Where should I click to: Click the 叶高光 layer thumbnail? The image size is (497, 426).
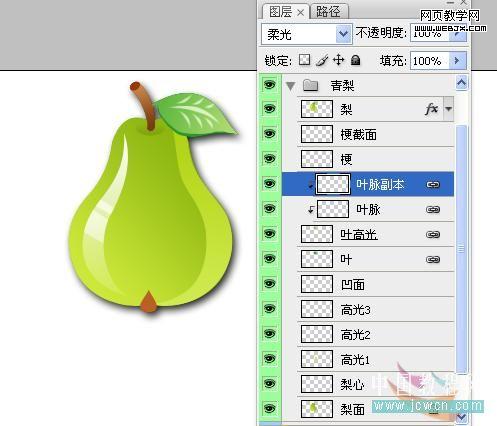tap(317, 234)
